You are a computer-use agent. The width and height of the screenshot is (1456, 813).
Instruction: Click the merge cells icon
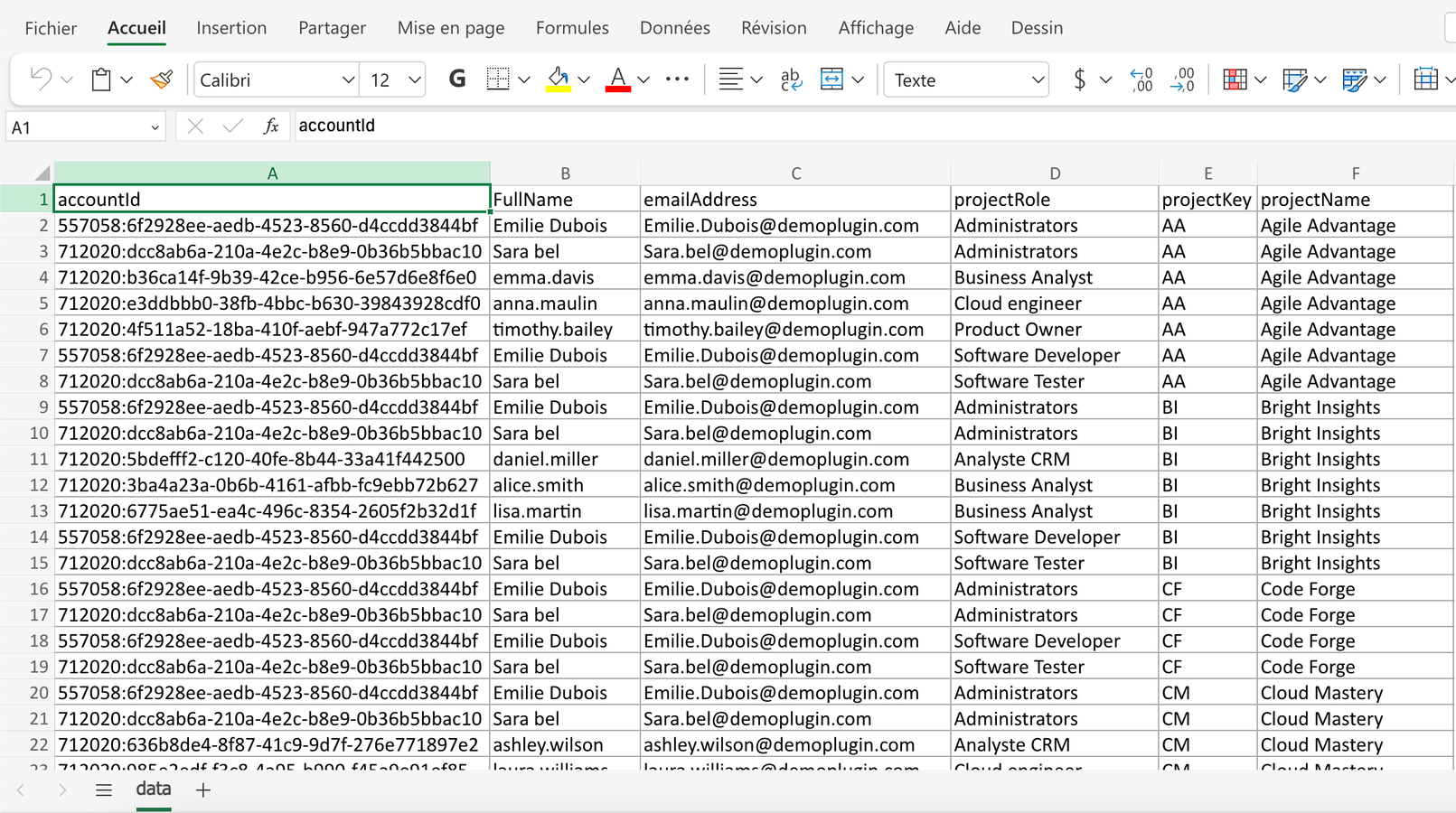pos(831,79)
